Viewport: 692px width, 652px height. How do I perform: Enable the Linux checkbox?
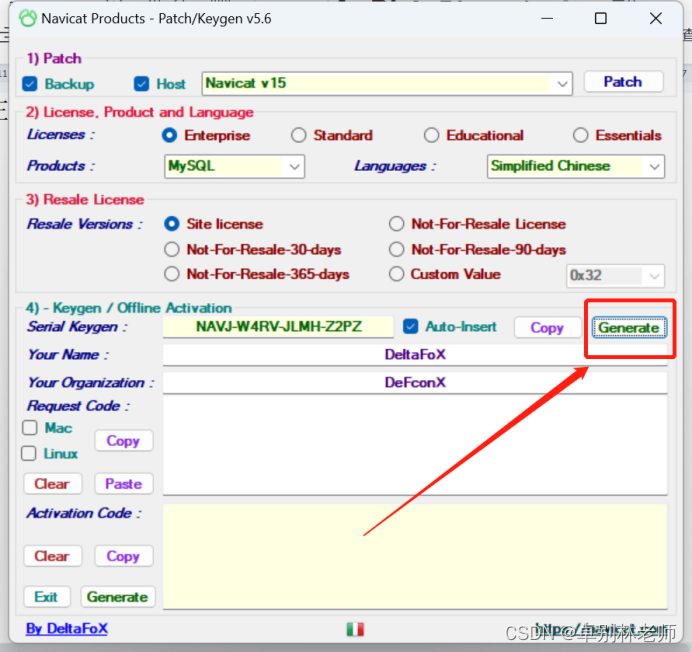click(29, 453)
